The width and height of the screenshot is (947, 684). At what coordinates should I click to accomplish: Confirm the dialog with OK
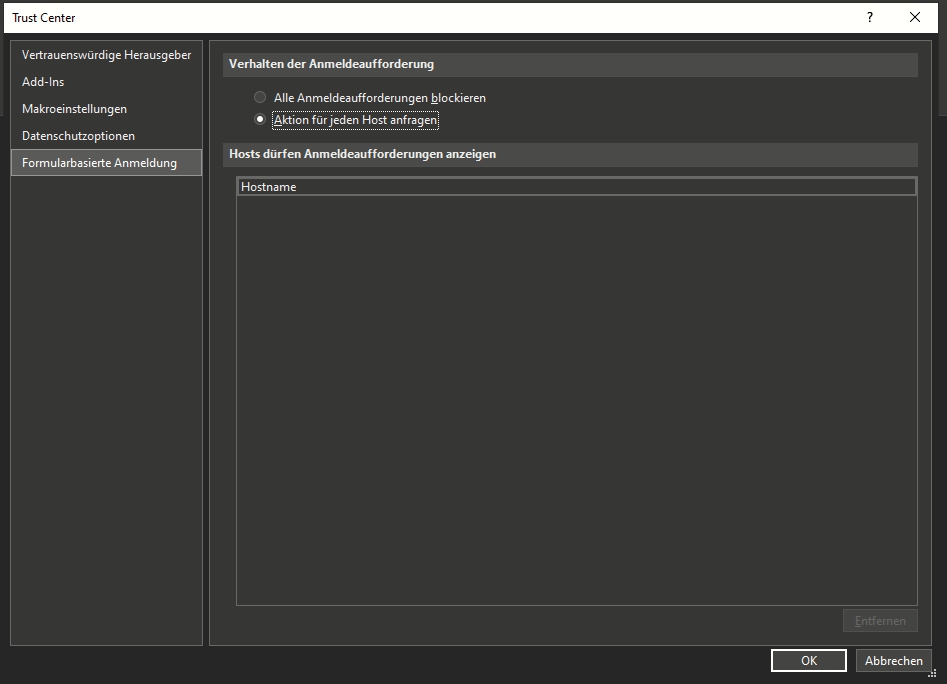809,661
